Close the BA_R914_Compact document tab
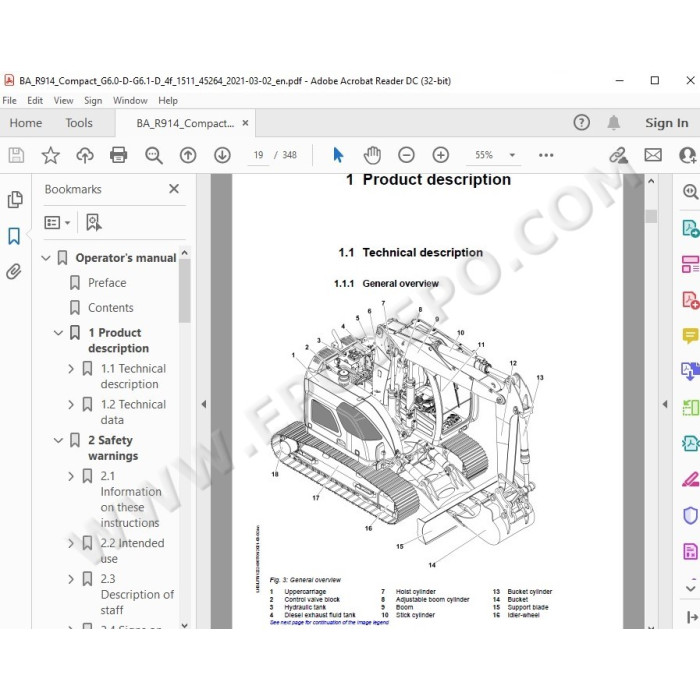The image size is (700, 700). coord(245,123)
